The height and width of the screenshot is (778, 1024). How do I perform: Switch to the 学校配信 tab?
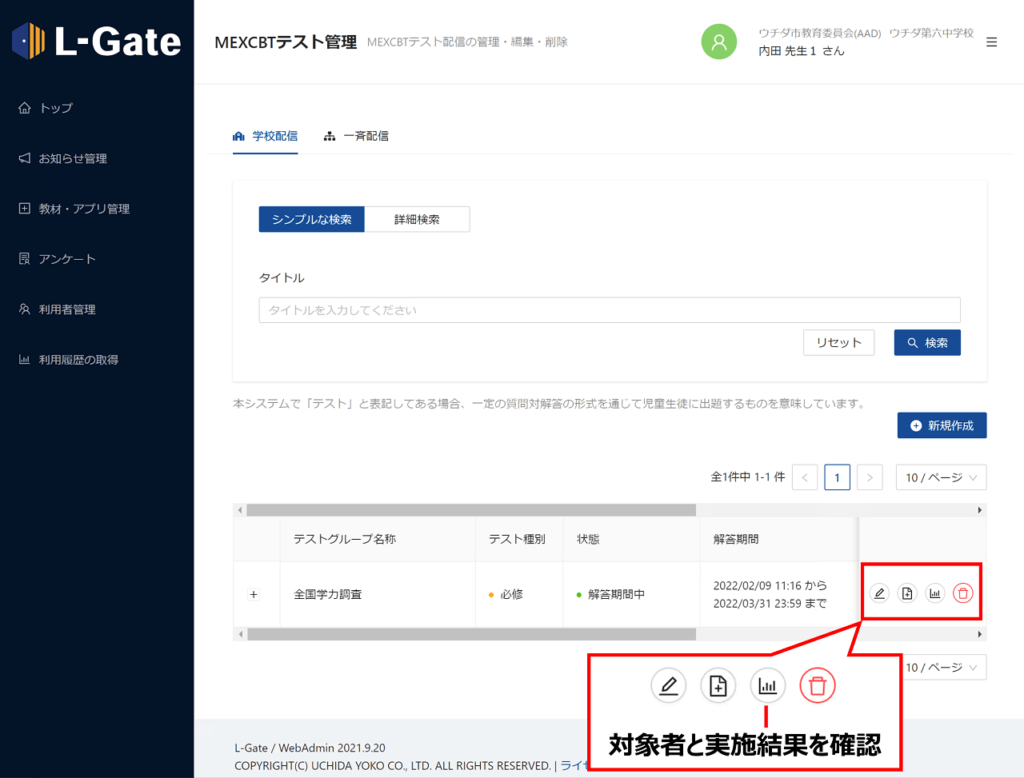265,136
